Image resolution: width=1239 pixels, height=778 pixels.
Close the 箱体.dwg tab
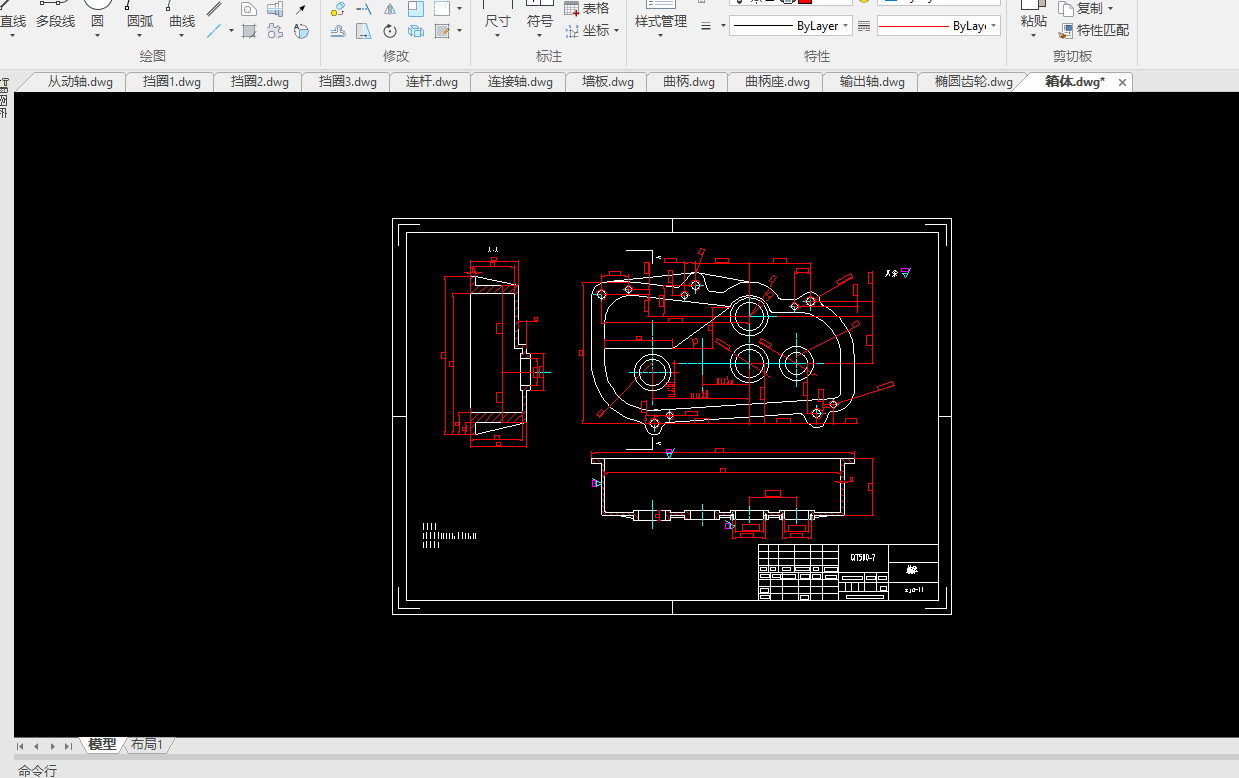(1122, 82)
